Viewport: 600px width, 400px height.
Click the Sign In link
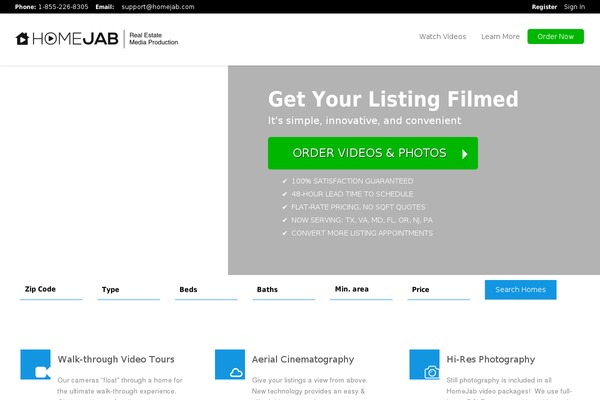click(x=574, y=7)
